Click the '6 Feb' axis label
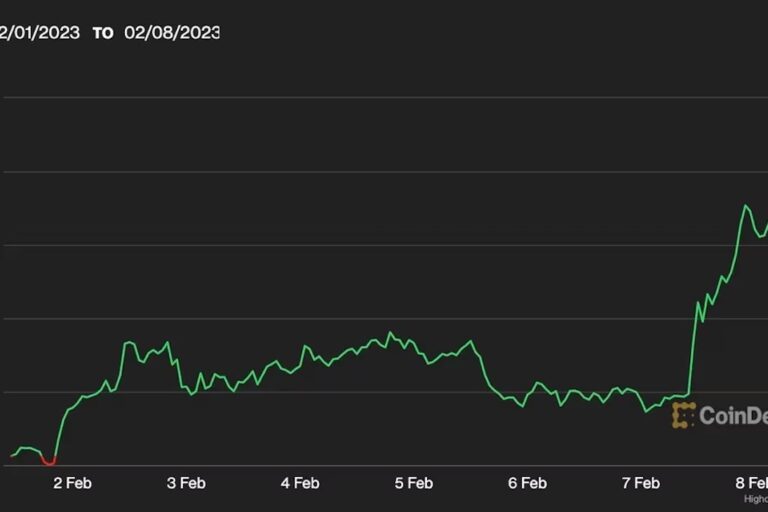The width and height of the screenshot is (768, 512). [528, 483]
